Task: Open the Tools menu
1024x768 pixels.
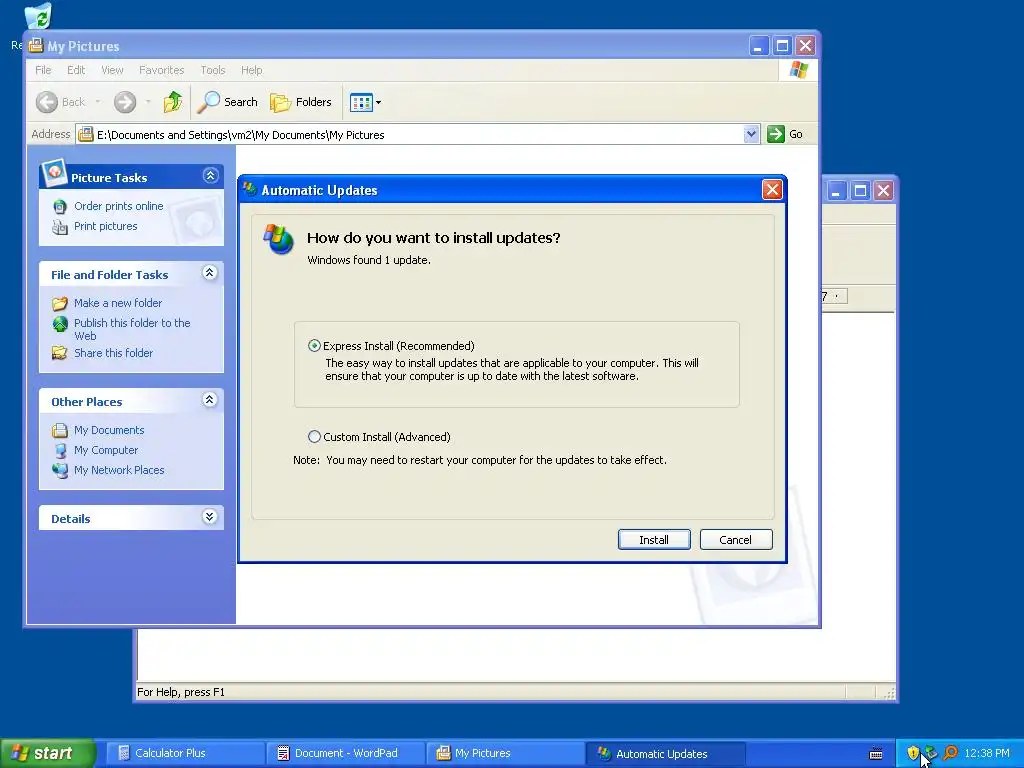Action: [212, 70]
